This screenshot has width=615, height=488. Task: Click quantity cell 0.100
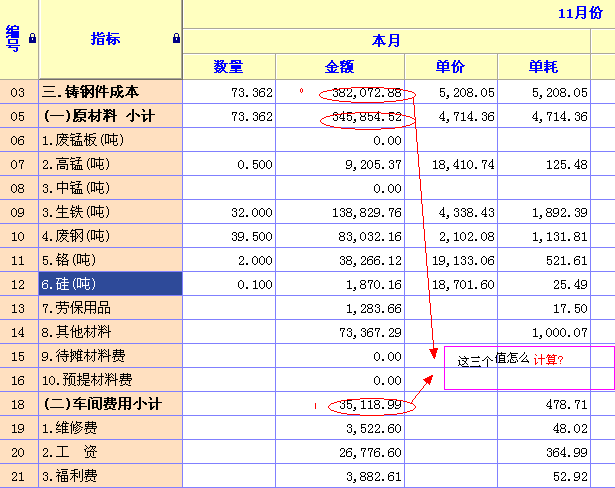point(229,284)
